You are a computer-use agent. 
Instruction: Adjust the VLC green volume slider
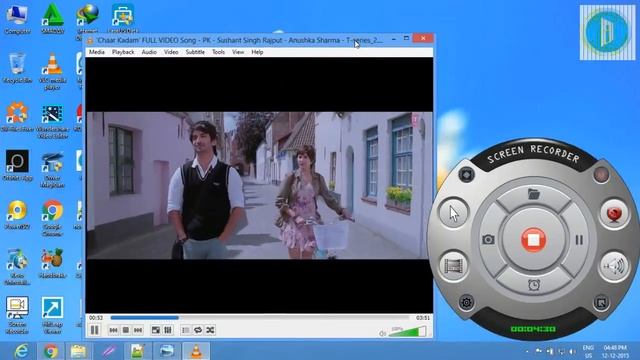(407, 331)
